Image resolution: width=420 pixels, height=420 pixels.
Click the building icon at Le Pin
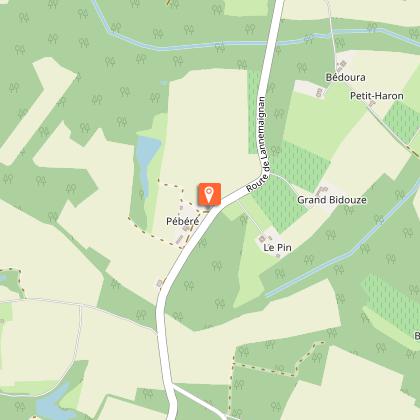pos(262,238)
